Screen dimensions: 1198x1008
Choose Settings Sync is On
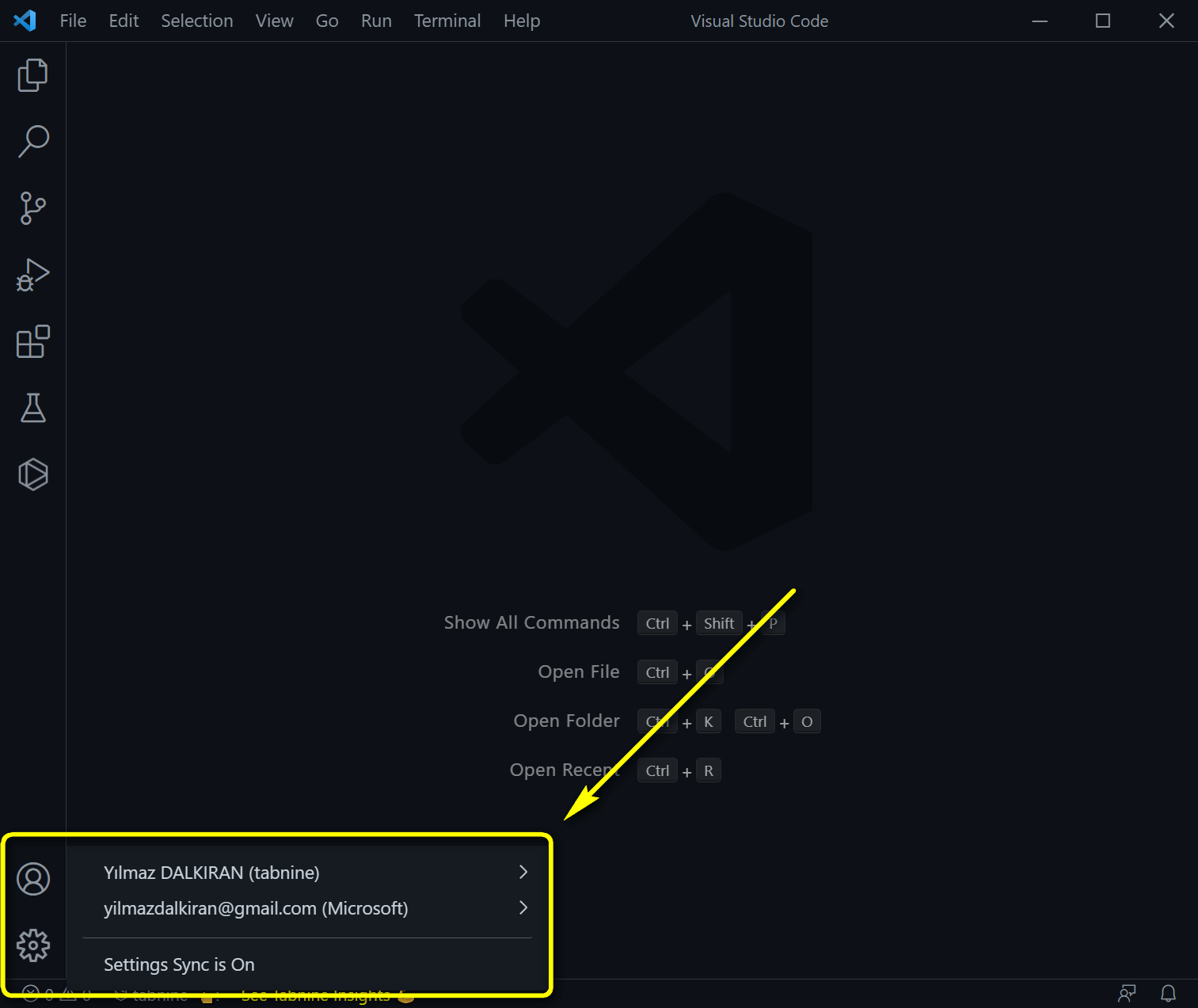coord(307,964)
